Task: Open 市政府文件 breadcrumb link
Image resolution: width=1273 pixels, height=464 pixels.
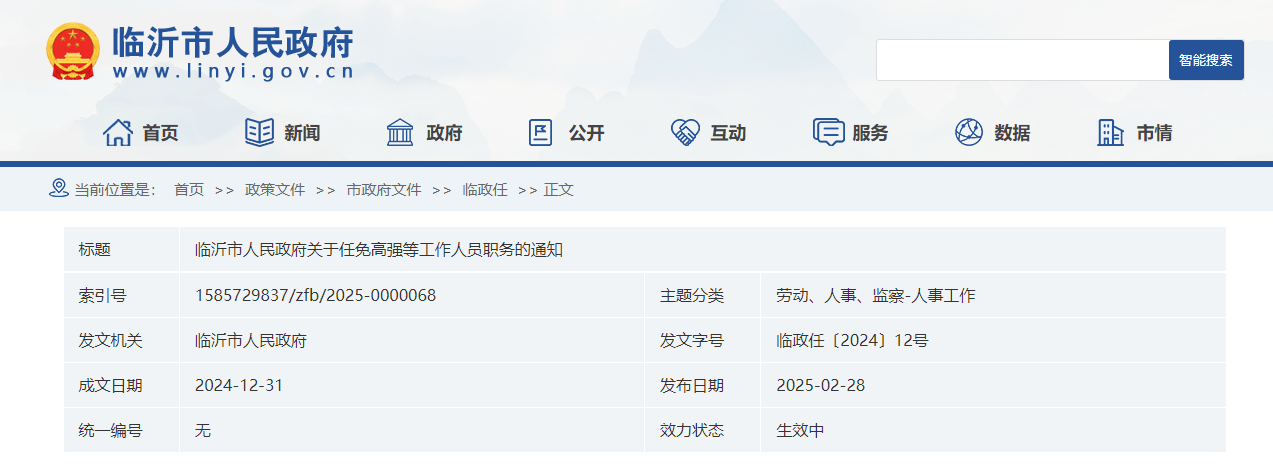Action: click(x=384, y=189)
